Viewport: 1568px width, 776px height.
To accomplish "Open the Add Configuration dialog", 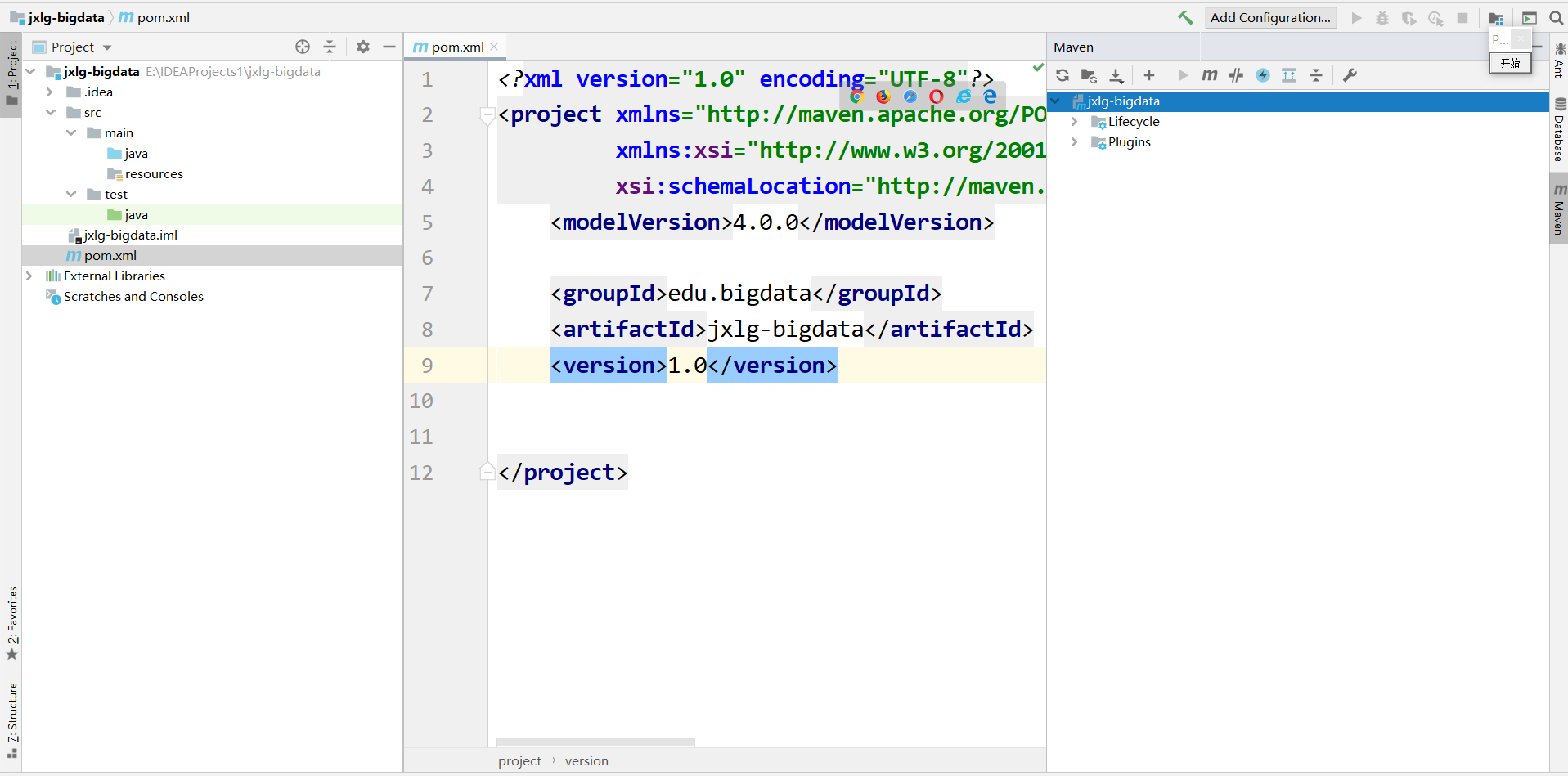I will pos(1270,17).
